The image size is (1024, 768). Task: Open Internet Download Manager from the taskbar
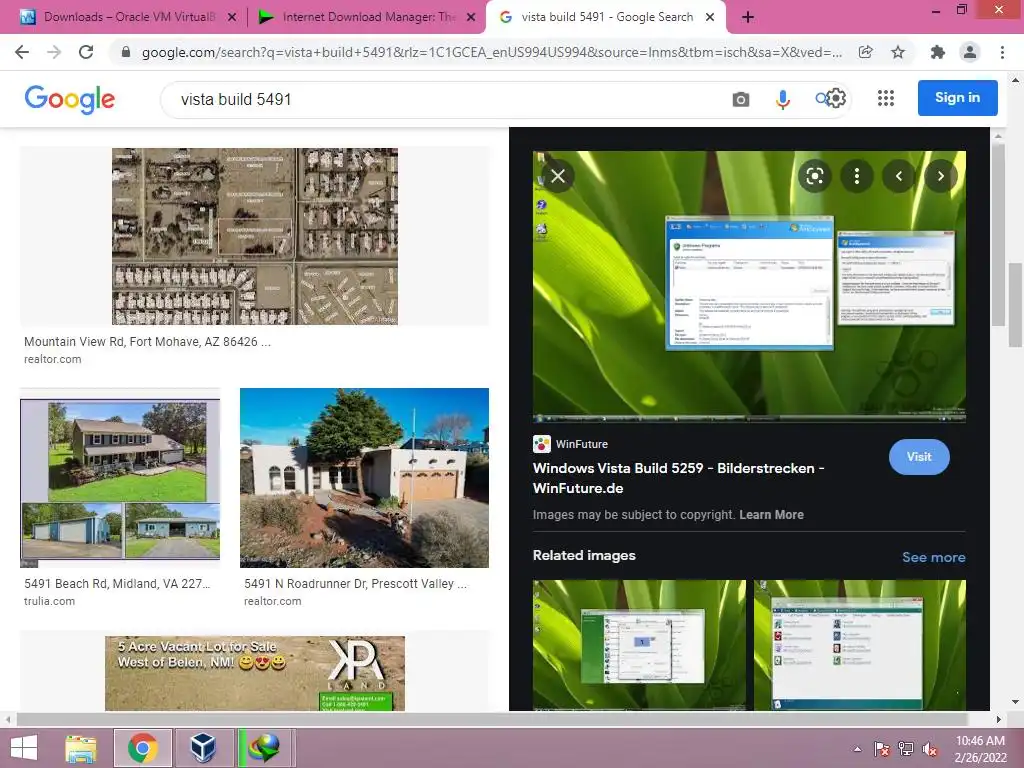265,748
